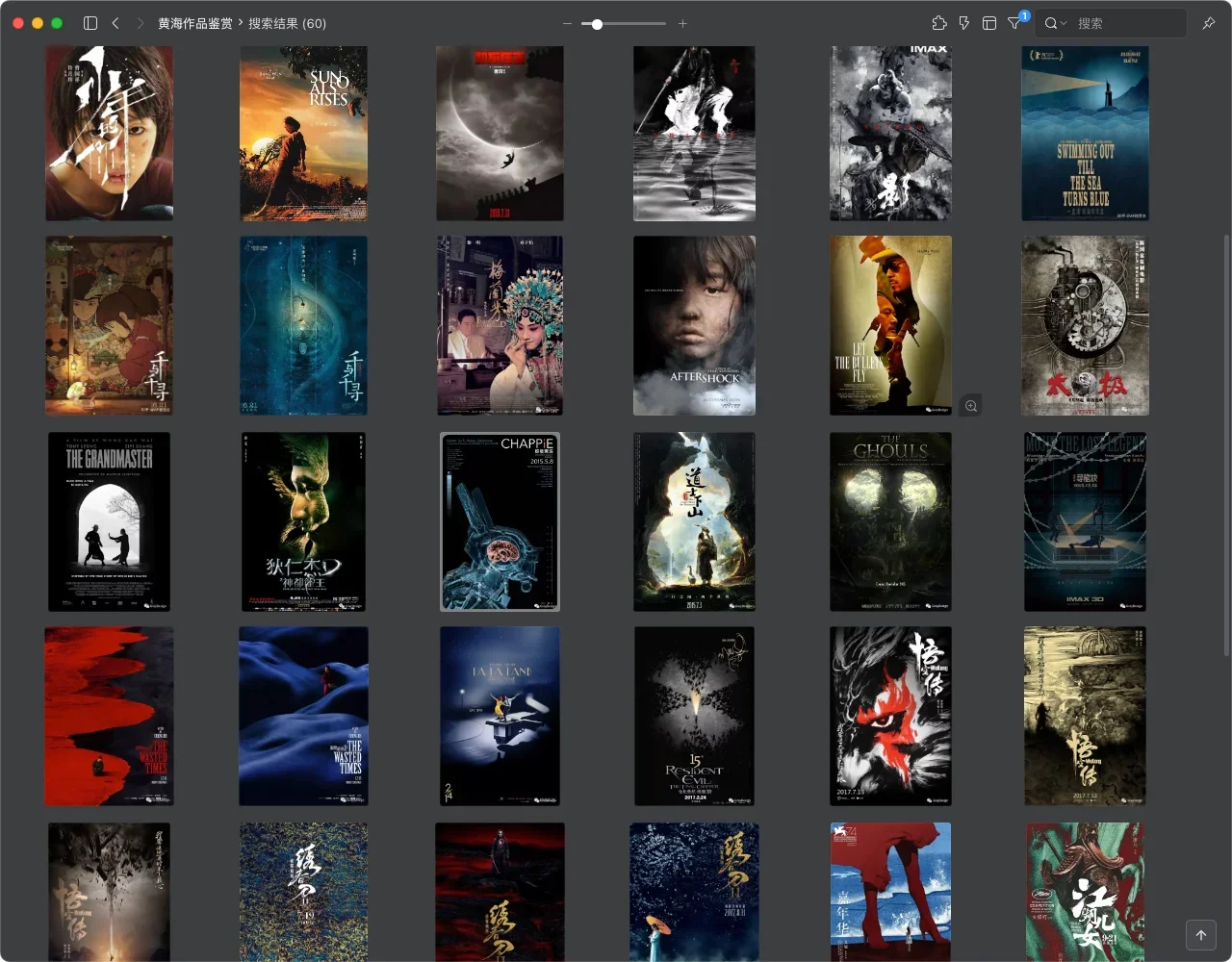Click the zoom-out minus icon

(567, 23)
